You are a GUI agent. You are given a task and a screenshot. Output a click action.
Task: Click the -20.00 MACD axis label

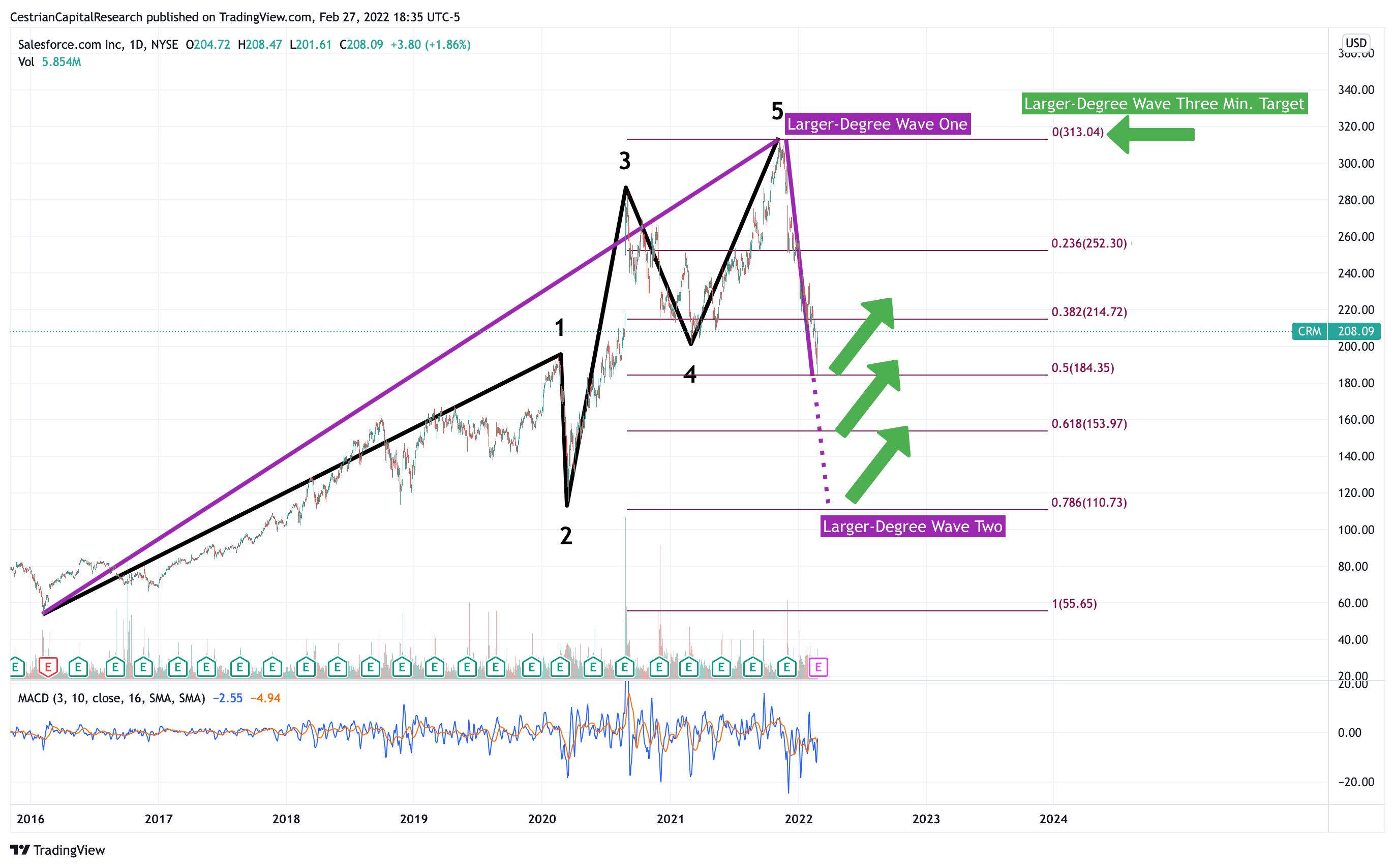click(x=1356, y=782)
